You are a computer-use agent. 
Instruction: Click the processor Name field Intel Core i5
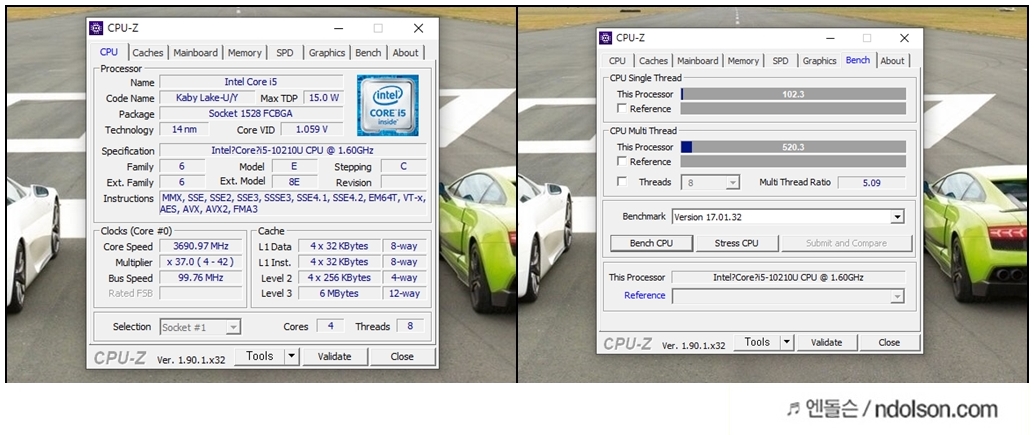251,82
